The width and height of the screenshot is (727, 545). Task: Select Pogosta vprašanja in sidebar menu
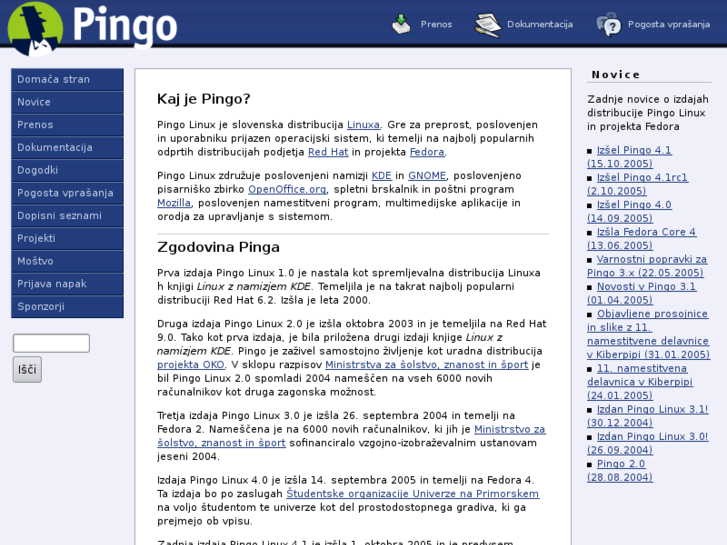tap(67, 193)
